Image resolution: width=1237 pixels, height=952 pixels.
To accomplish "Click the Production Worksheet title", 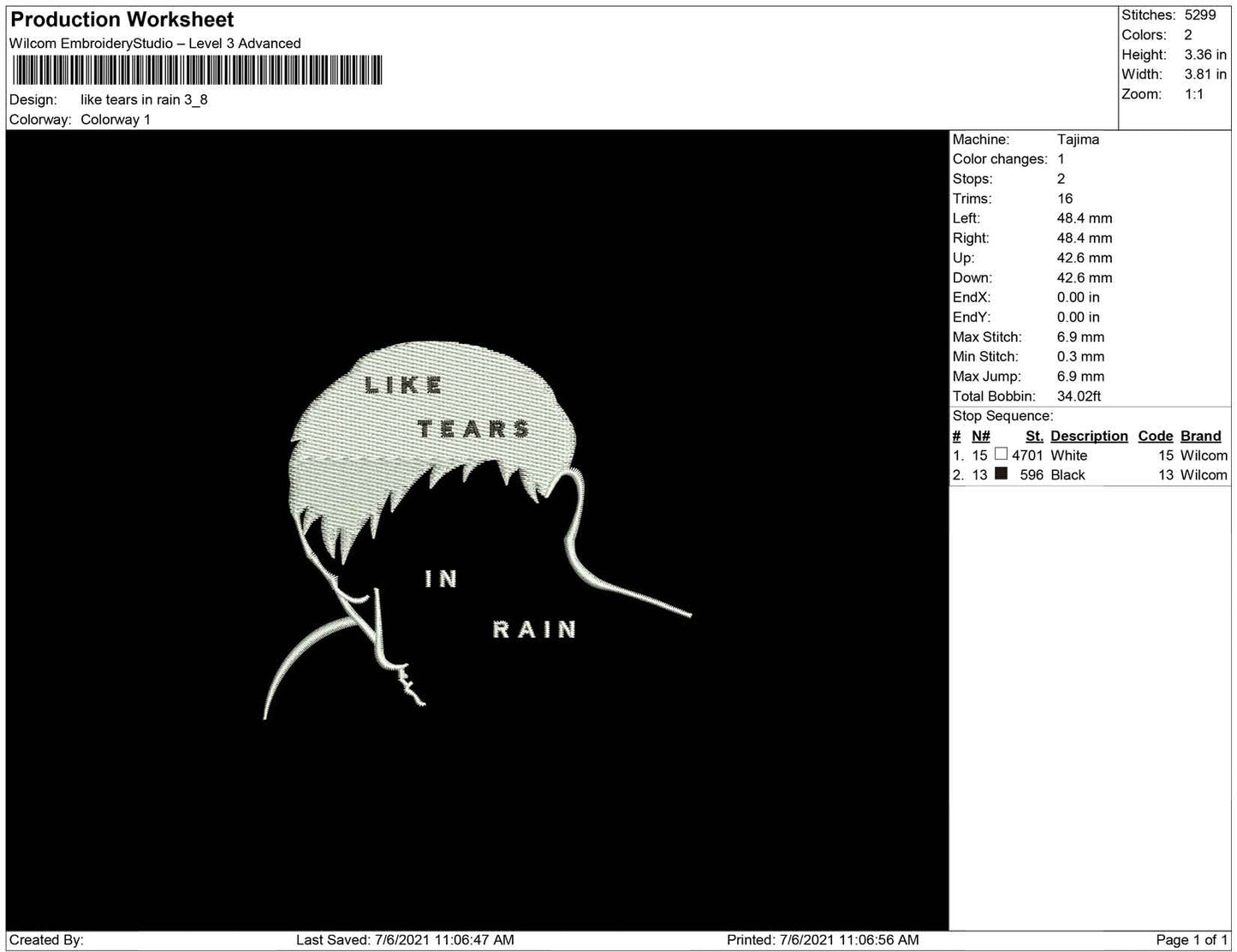I will click(x=122, y=20).
